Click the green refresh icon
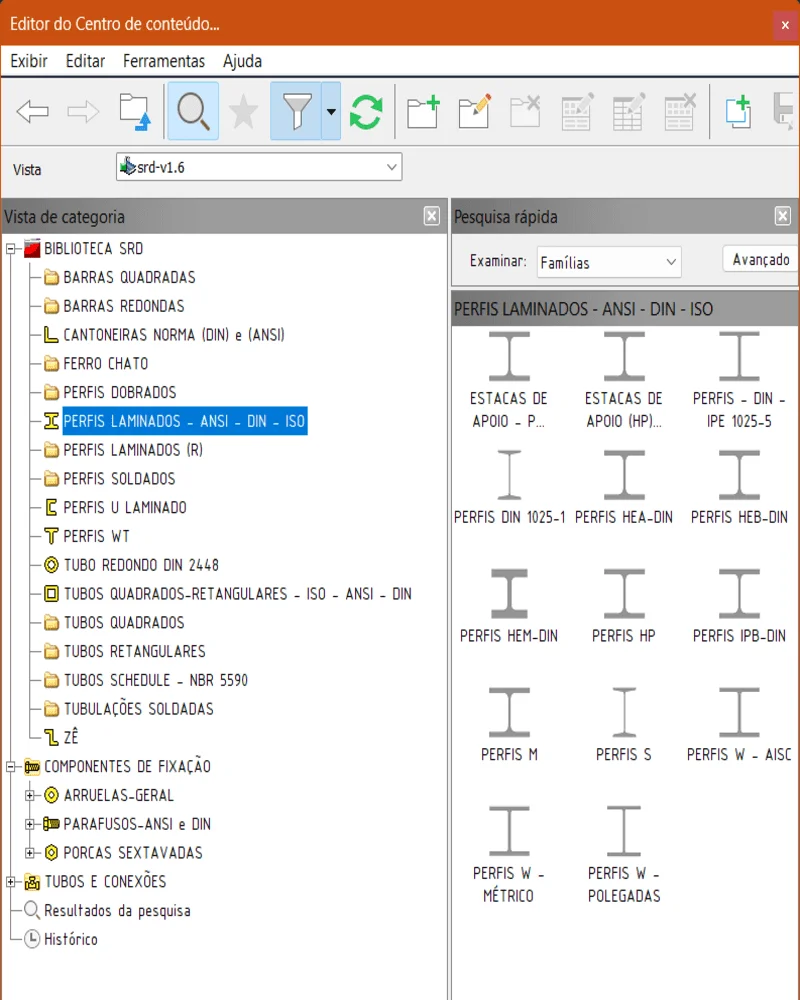The width and height of the screenshot is (800, 1000). pos(366,111)
